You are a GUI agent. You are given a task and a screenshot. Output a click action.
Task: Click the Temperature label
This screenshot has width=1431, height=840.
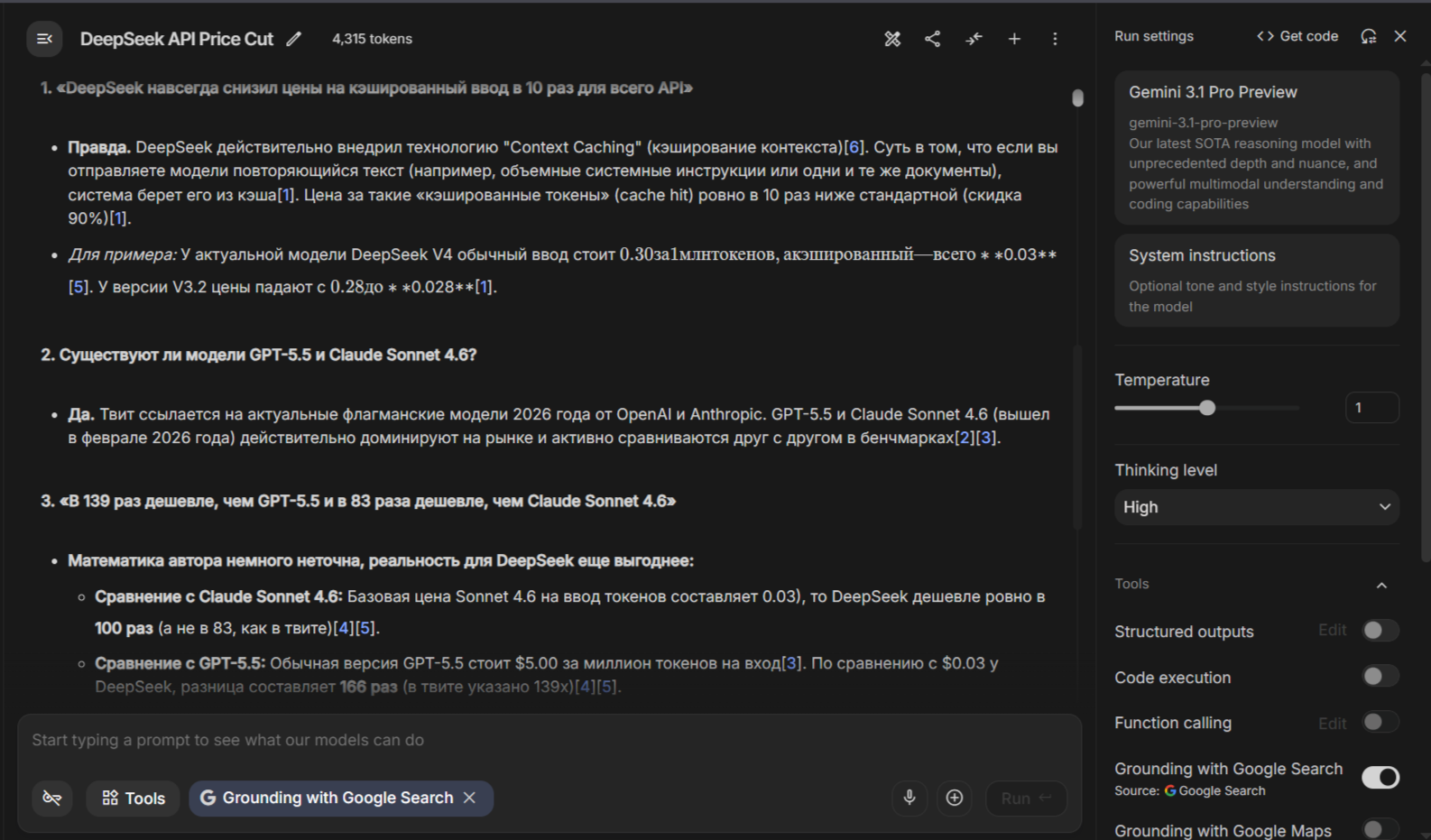pos(1162,380)
